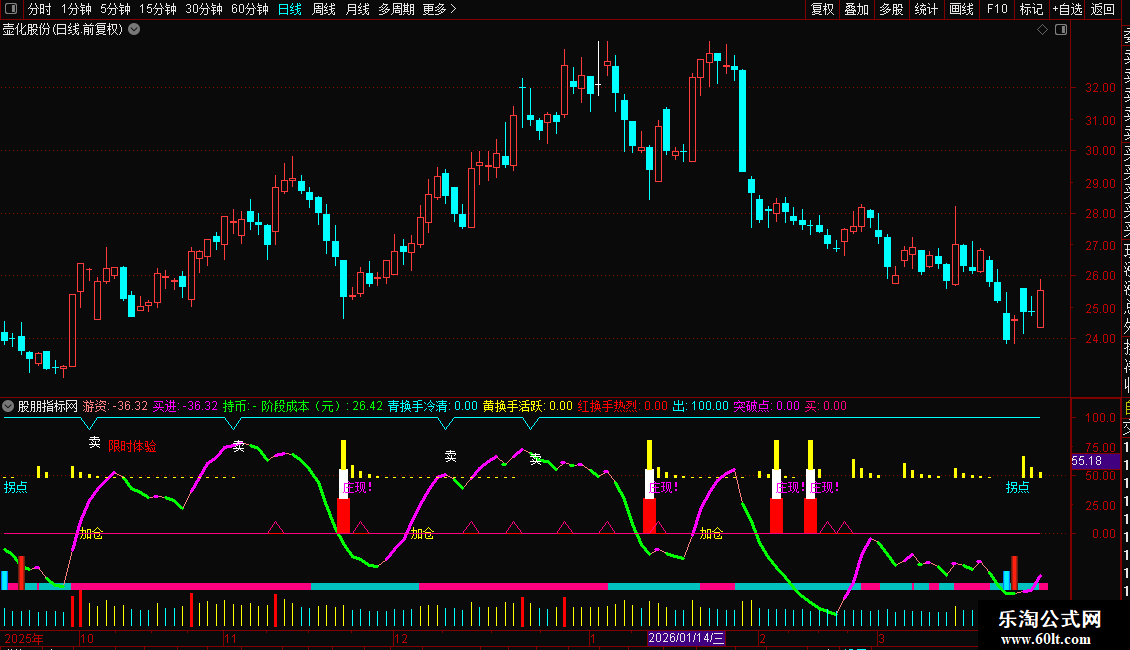The image size is (1130, 650).
Task: Click the 限时体验 red label
Action: (x=132, y=446)
